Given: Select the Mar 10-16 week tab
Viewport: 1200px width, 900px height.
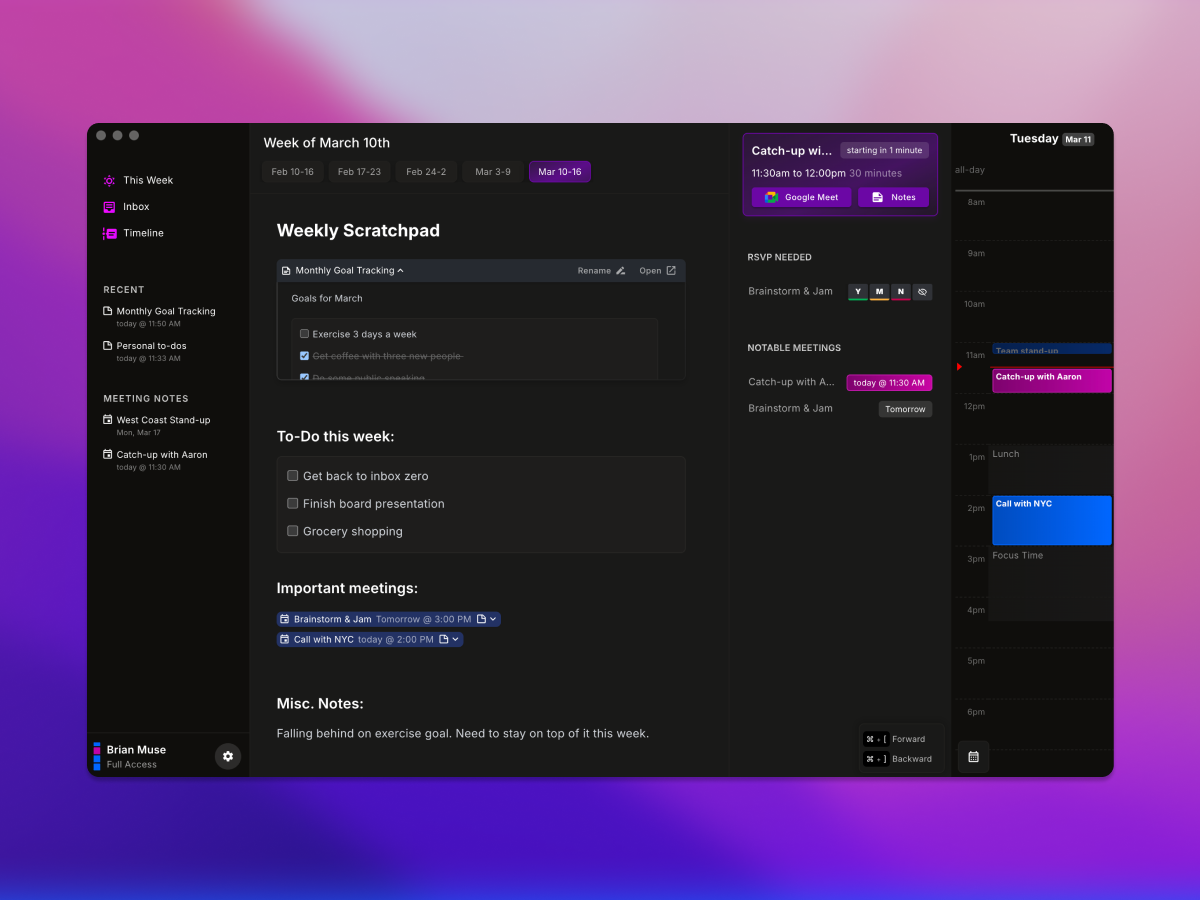Looking at the screenshot, I should [560, 172].
